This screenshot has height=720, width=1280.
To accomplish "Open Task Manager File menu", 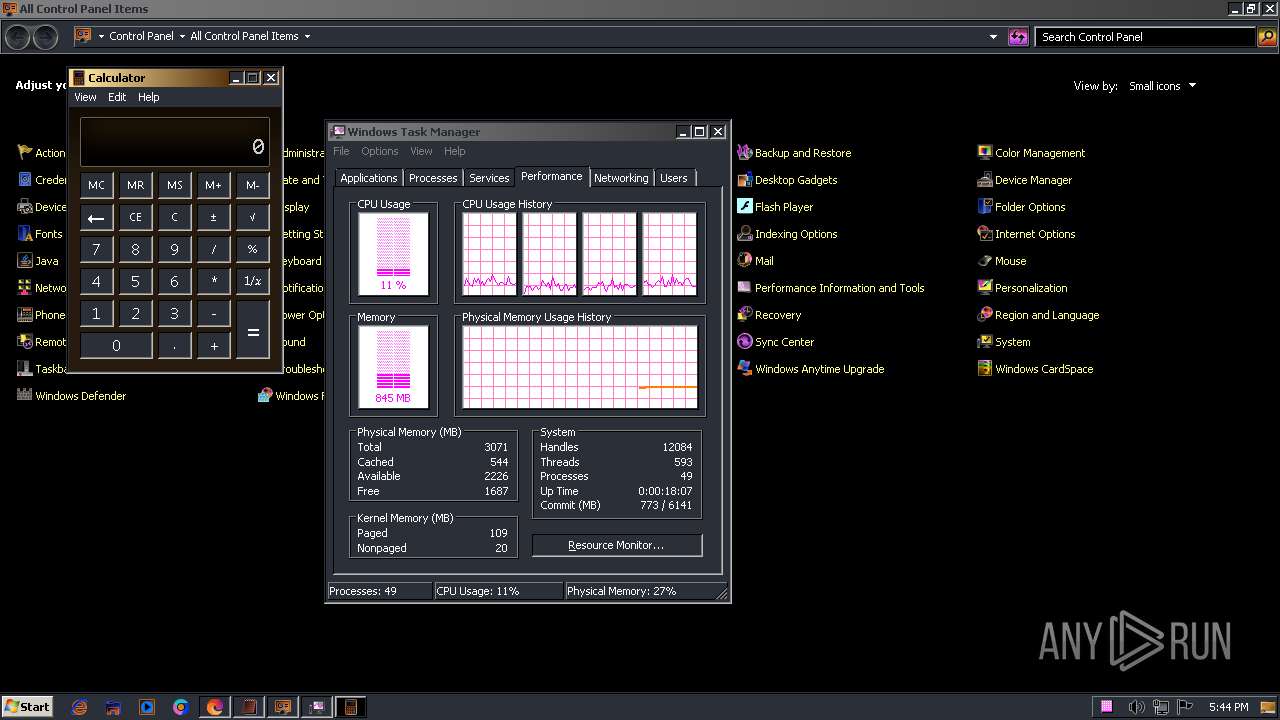I will point(341,151).
